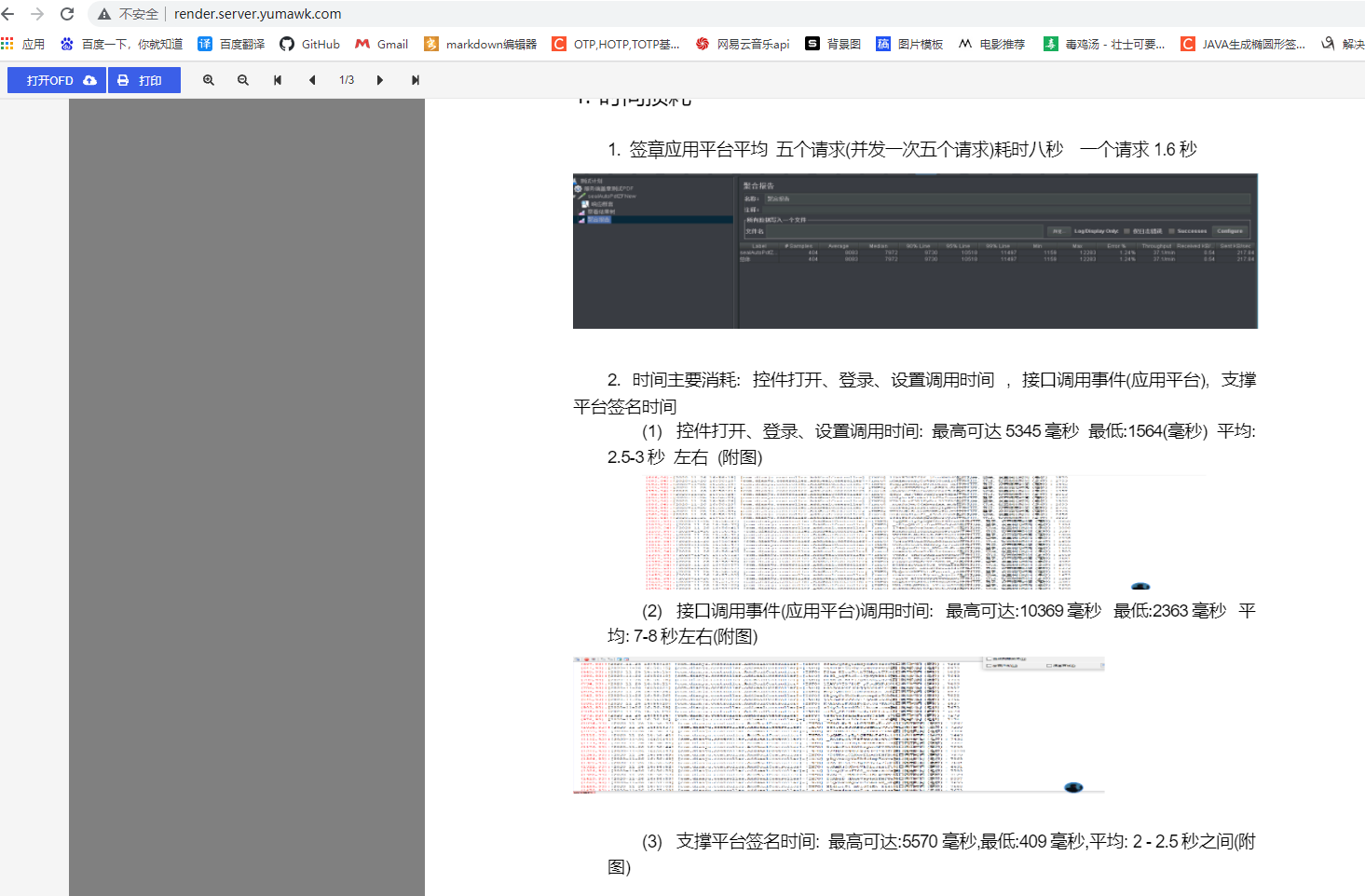Open the Gmail bookmark
This screenshot has height=896, width=1365.
click(382, 44)
